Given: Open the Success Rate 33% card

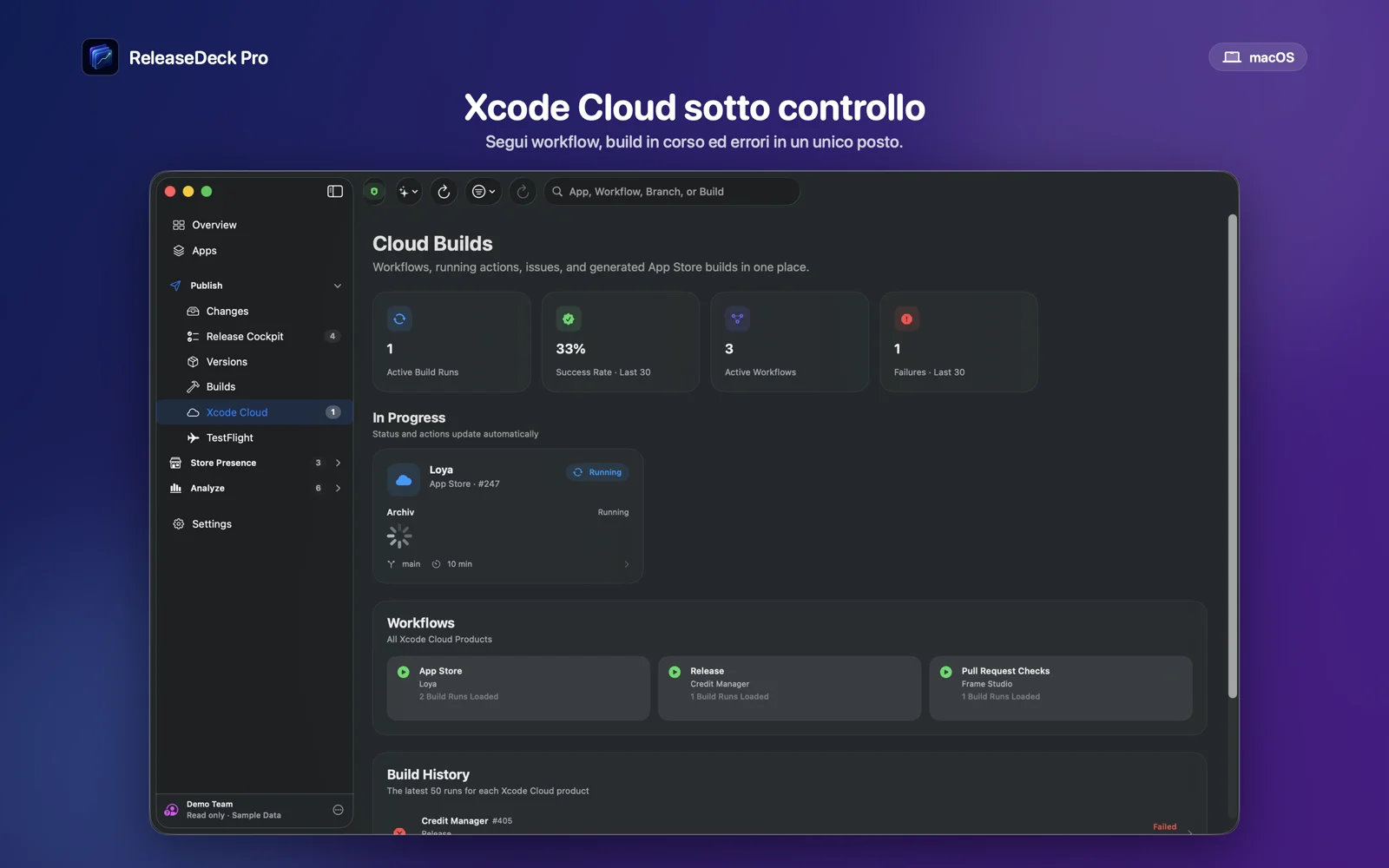Looking at the screenshot, I should pos(621,342).
